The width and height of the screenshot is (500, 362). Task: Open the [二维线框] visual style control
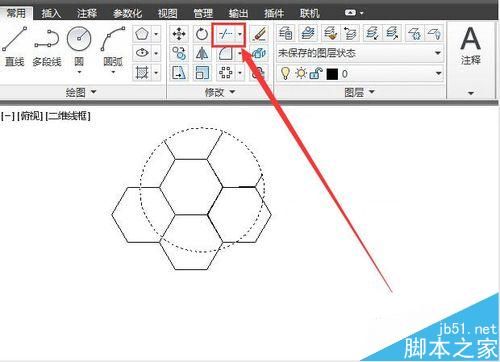68,116
